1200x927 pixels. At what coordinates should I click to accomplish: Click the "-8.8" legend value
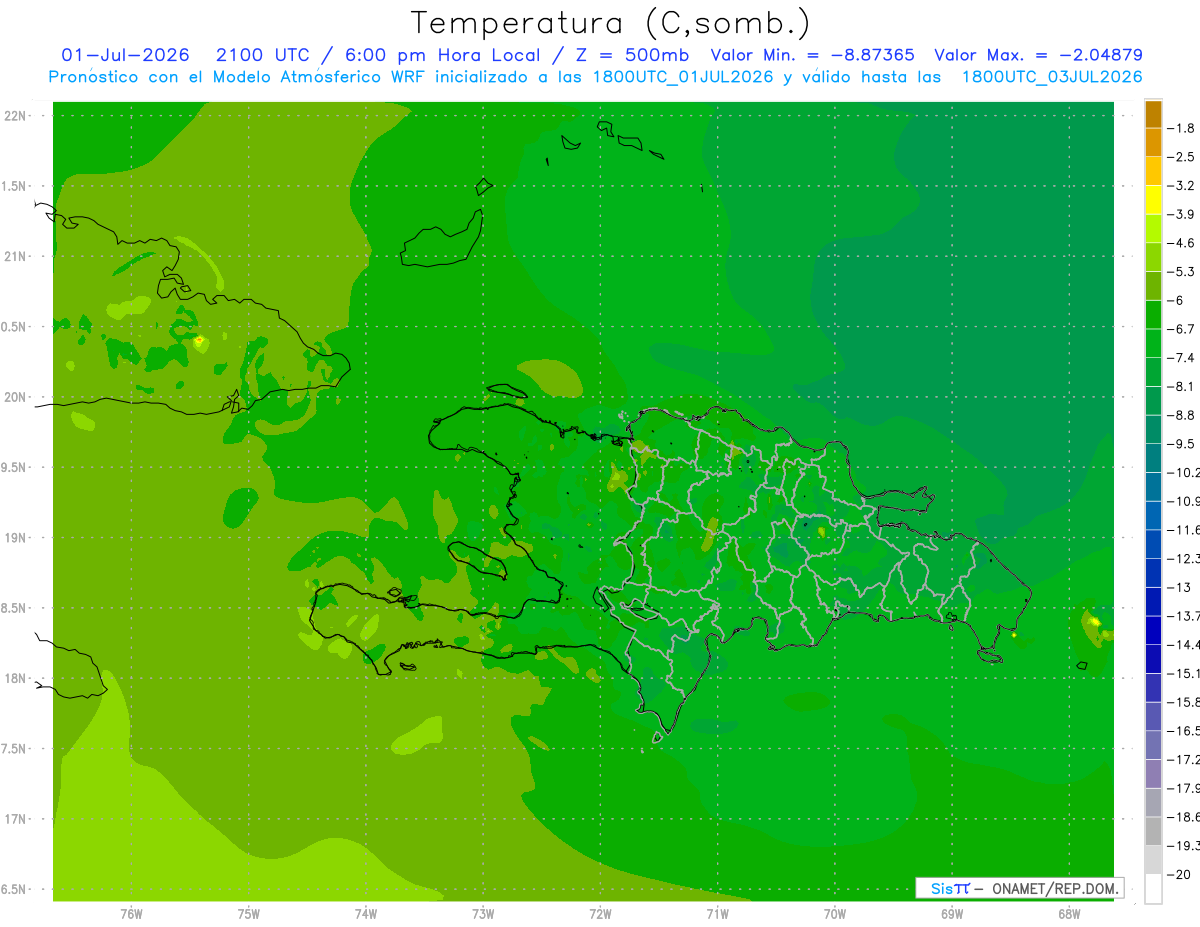click(1181, 415)
